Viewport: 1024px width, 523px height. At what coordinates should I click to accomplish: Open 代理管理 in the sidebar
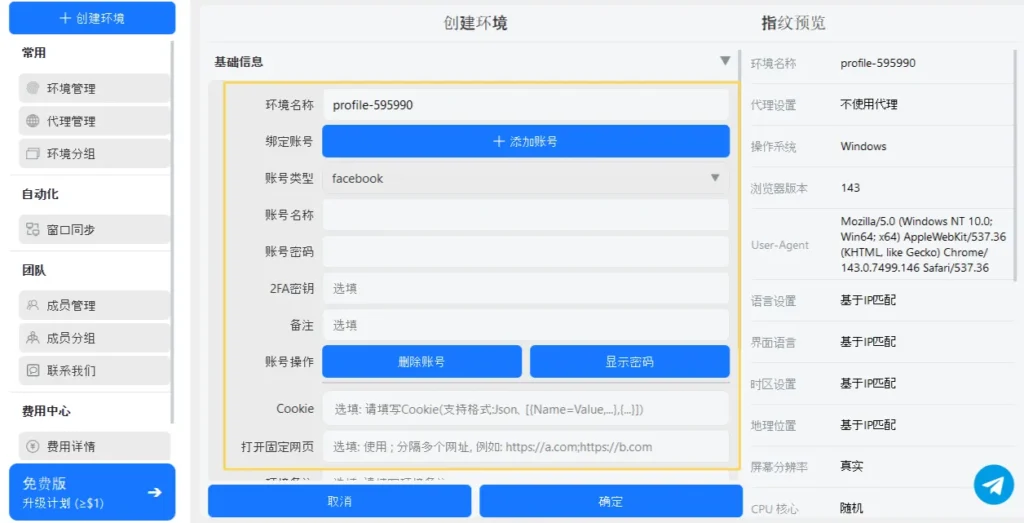[95, 121]
